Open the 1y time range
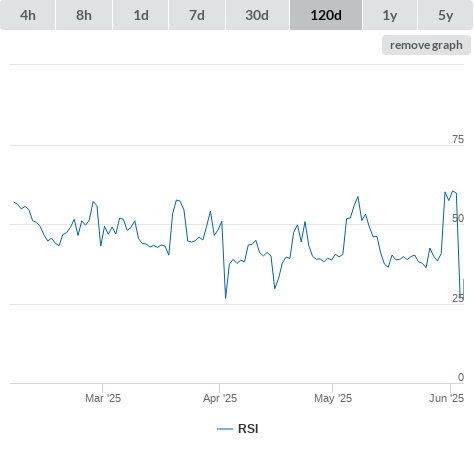 390,15
